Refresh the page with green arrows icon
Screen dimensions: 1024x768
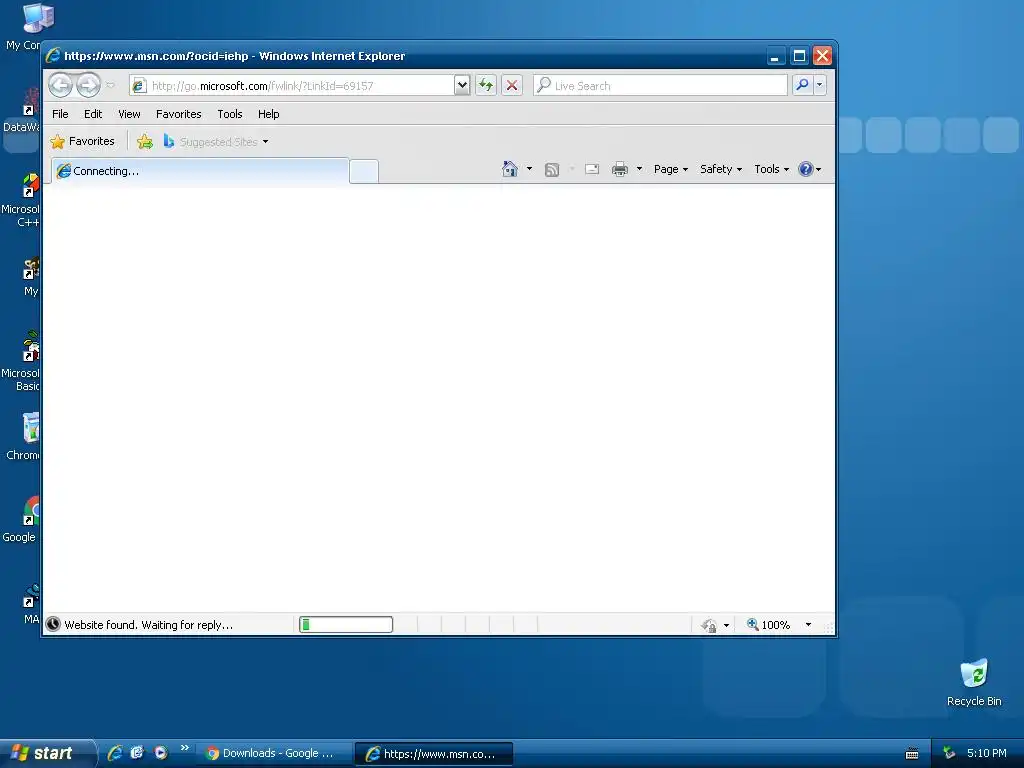click(486, 85)
